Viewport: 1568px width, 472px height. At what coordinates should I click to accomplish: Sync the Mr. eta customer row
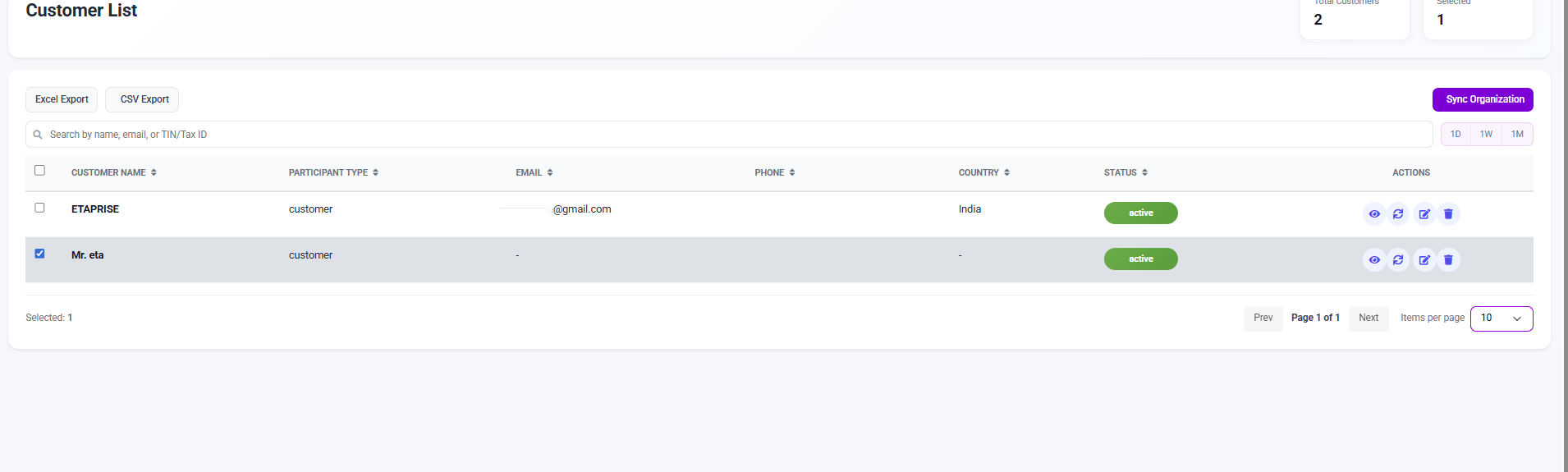pos(1398,260)
